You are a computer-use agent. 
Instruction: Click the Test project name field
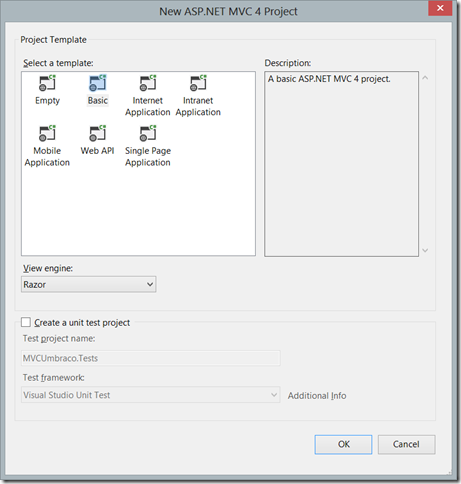[x=151, y=358]
